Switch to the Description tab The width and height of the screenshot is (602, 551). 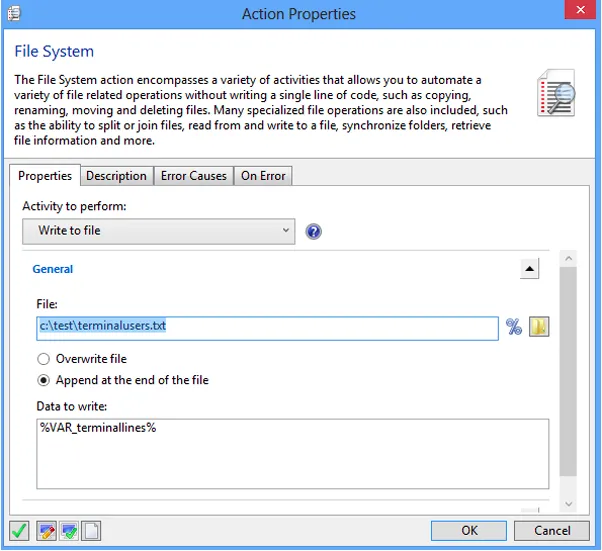tap(116, 176)
